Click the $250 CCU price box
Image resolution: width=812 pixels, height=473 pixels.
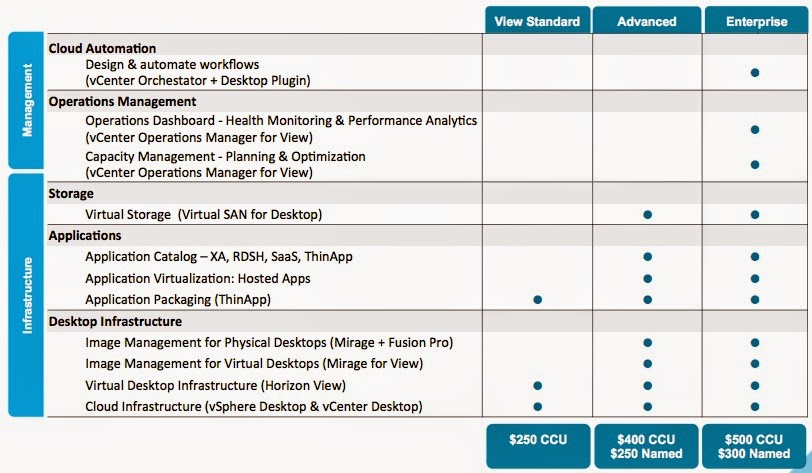(x=537, y=447)
